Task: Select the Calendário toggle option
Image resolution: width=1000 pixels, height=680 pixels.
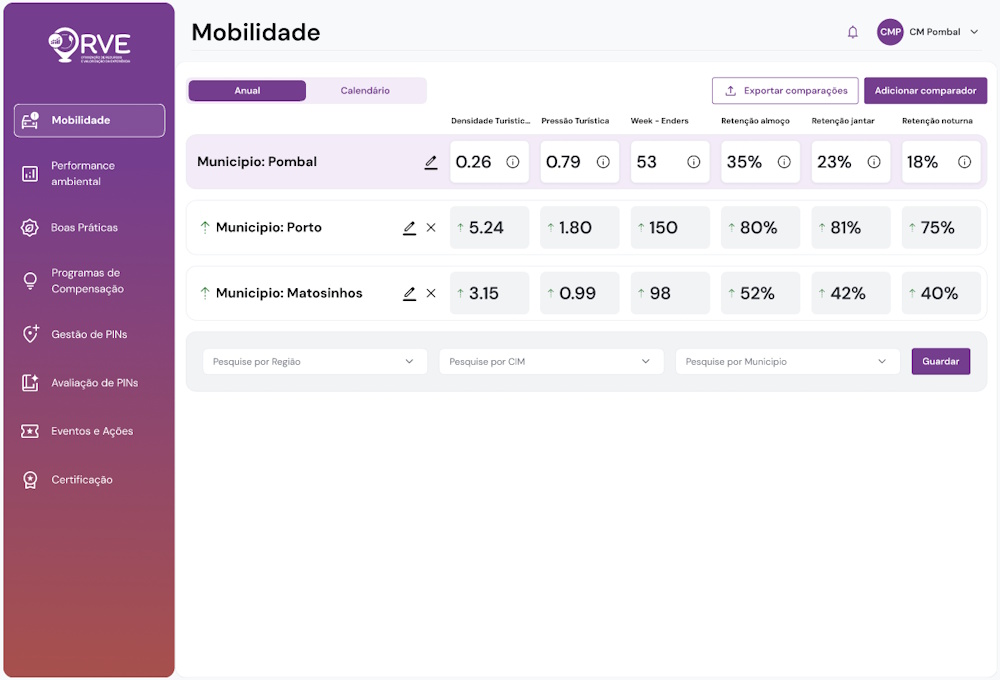Action: click(x=365, y=91)
